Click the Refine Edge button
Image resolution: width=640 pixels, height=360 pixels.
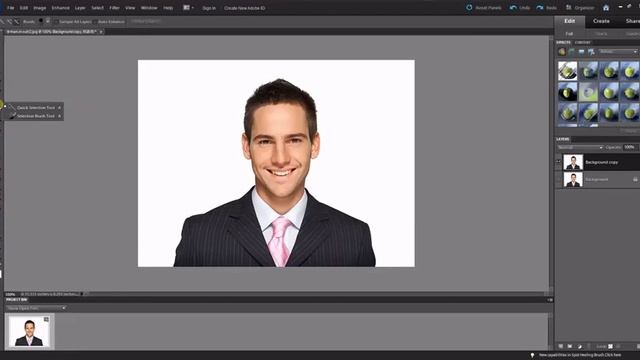click(x=146, y=21)
